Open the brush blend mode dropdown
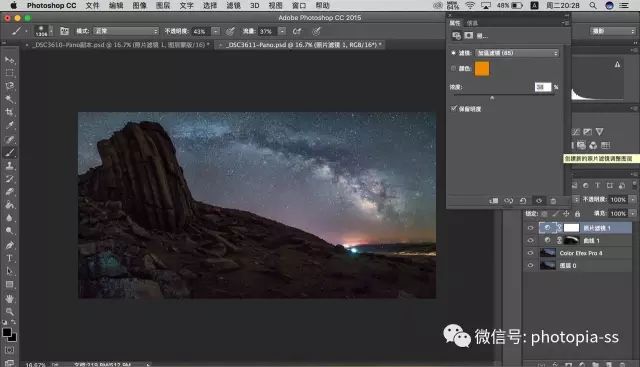The image size is (640, 367). (x=125, y=31)
